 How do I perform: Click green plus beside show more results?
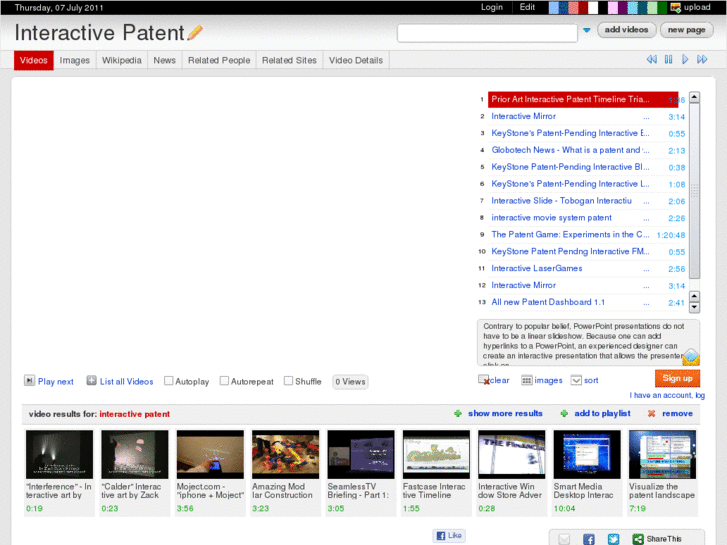(458, 413)
